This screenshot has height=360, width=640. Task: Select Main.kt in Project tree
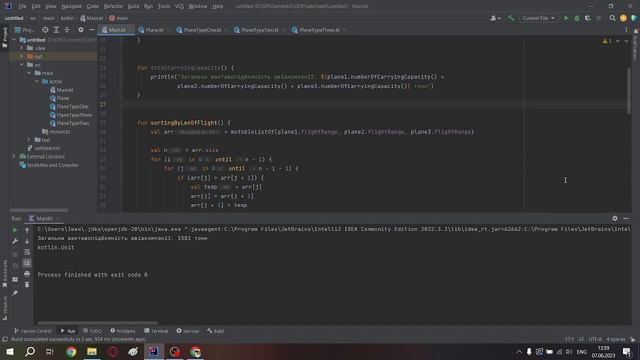61,90
